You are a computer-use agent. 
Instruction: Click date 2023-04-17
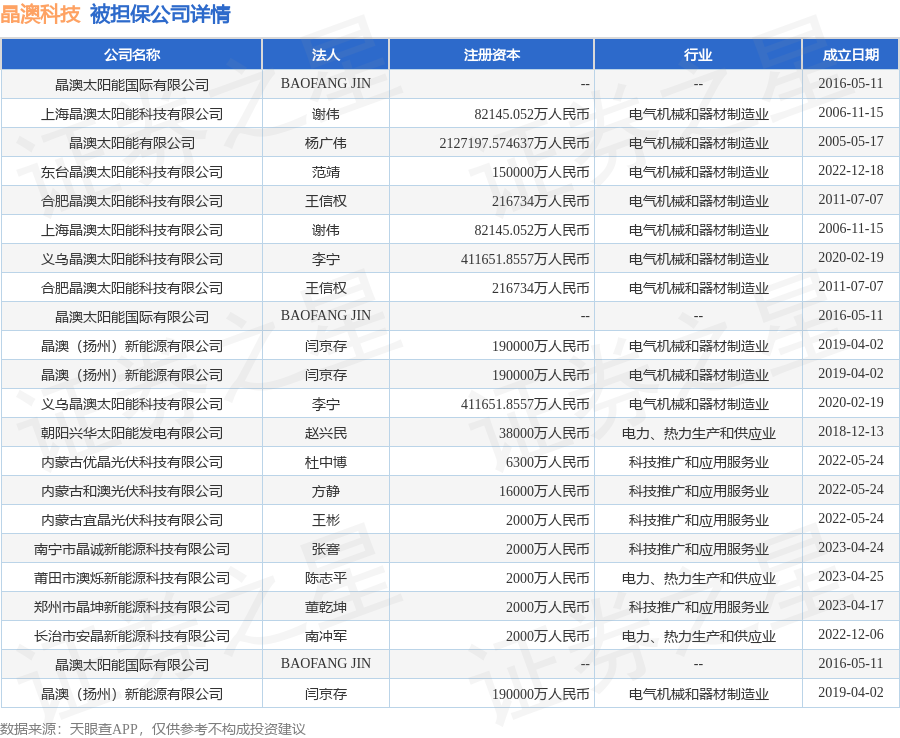point(851,605)
